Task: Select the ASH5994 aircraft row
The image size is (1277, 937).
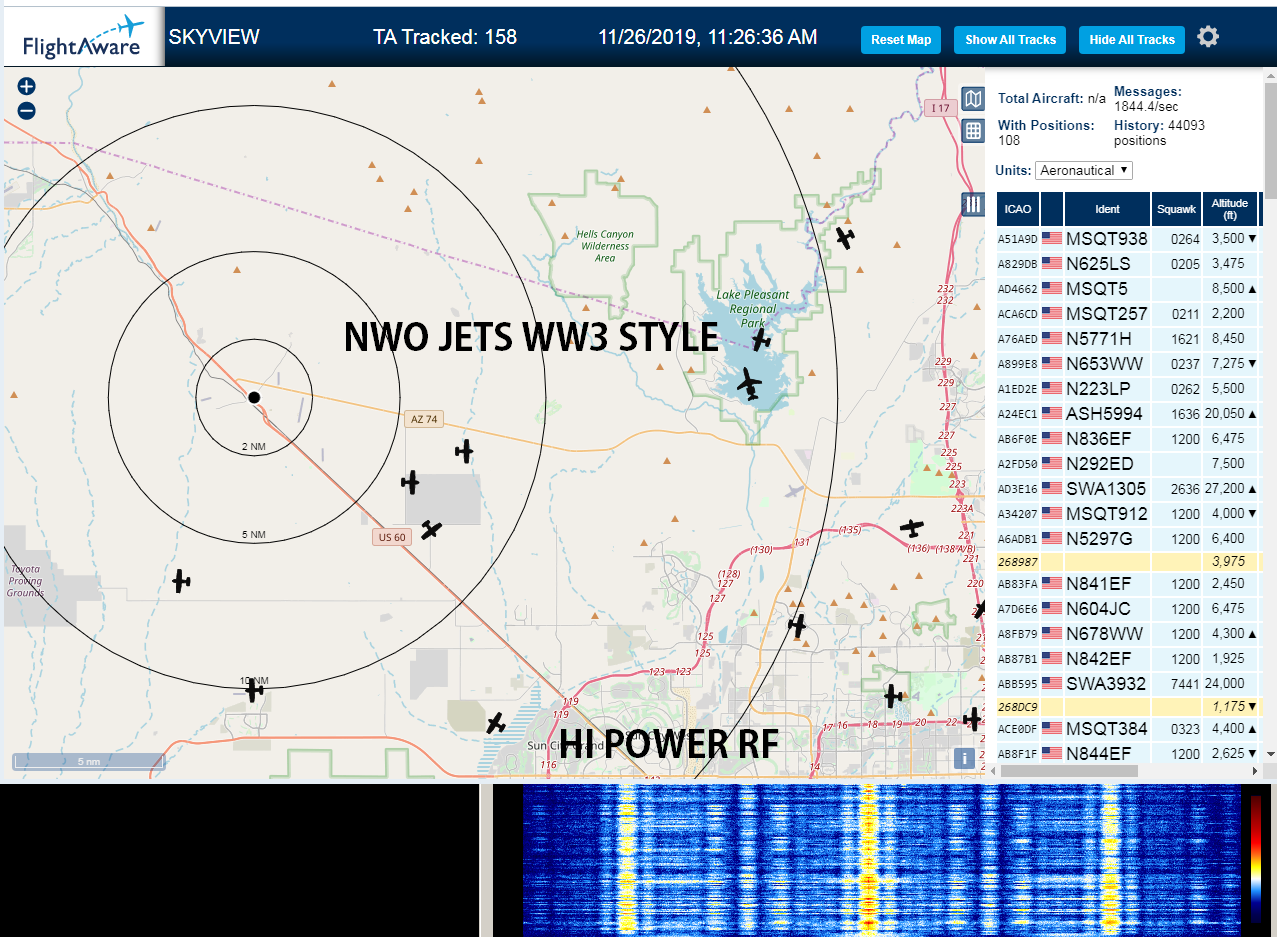Action: point(1128,413)
